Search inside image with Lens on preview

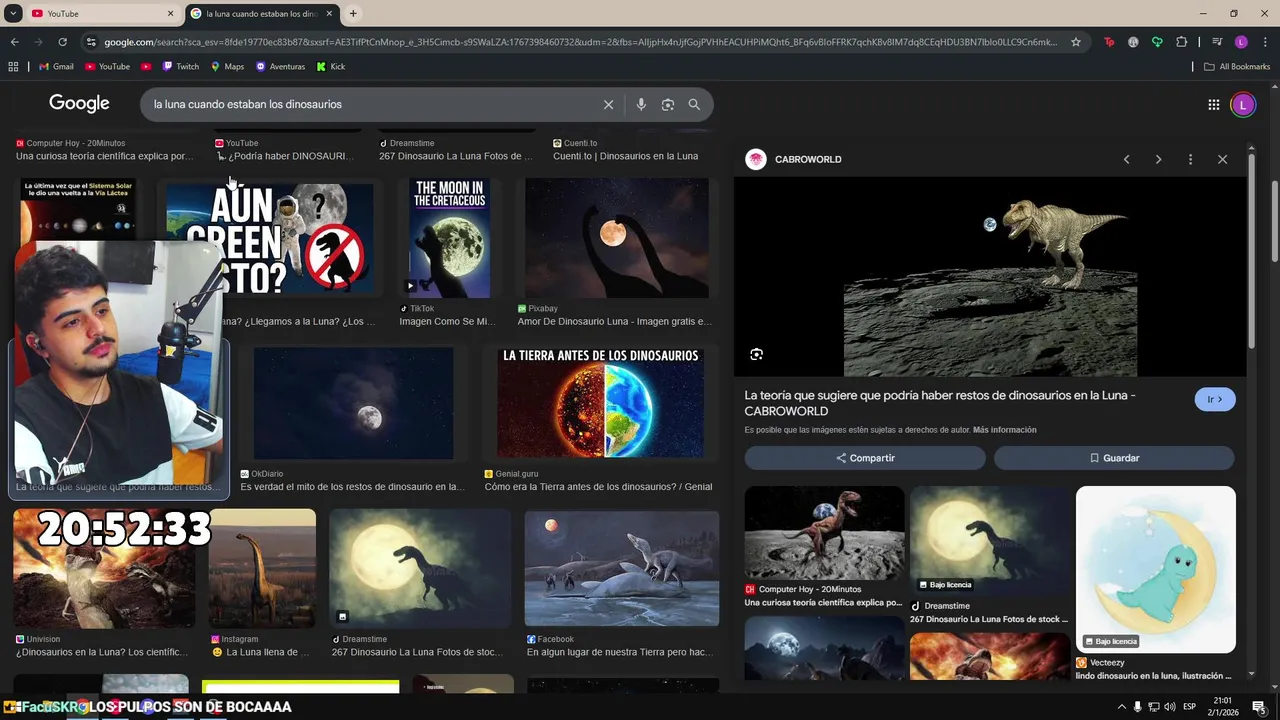click(756, 354)
